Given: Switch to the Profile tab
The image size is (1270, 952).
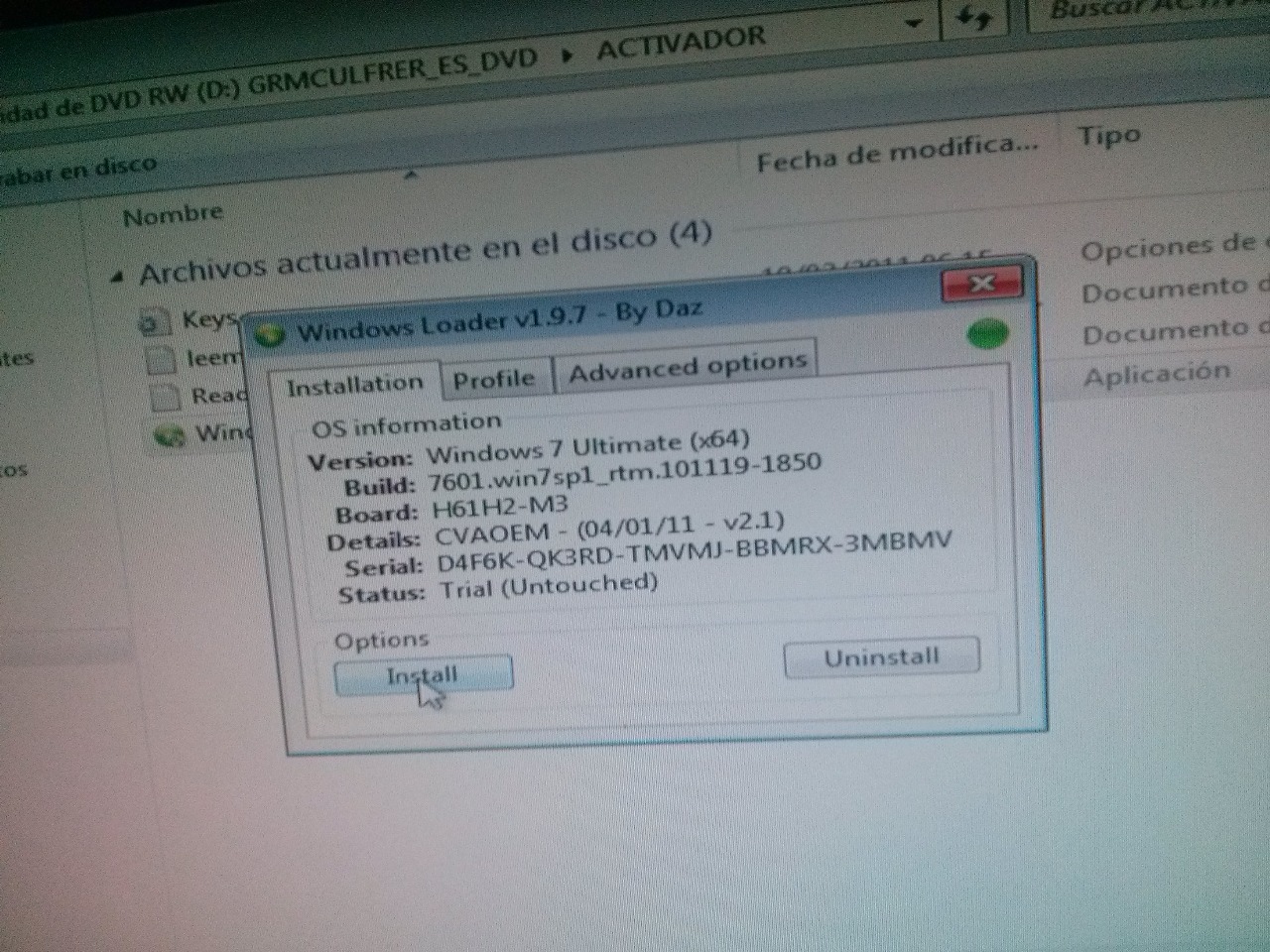Looking at the screenshot, I should click(x=493, y=379).
